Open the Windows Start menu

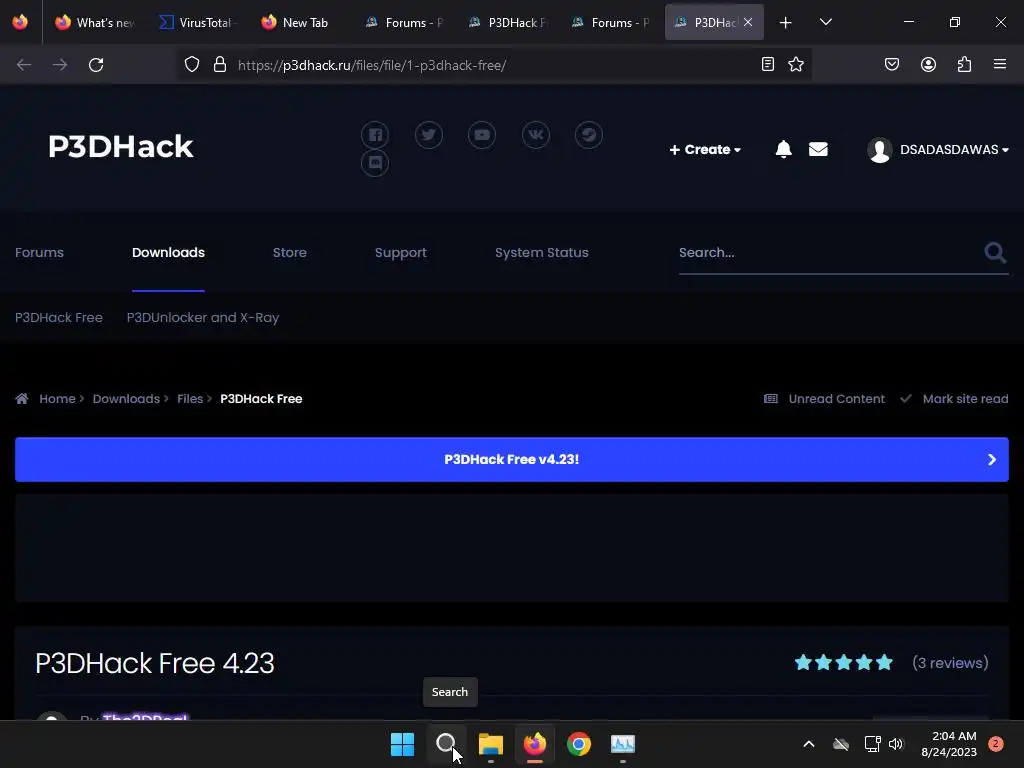402,744
